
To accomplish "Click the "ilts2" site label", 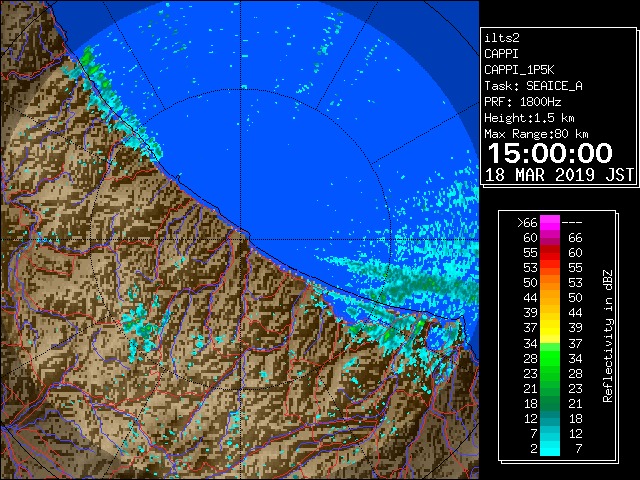I will [502, 38].
